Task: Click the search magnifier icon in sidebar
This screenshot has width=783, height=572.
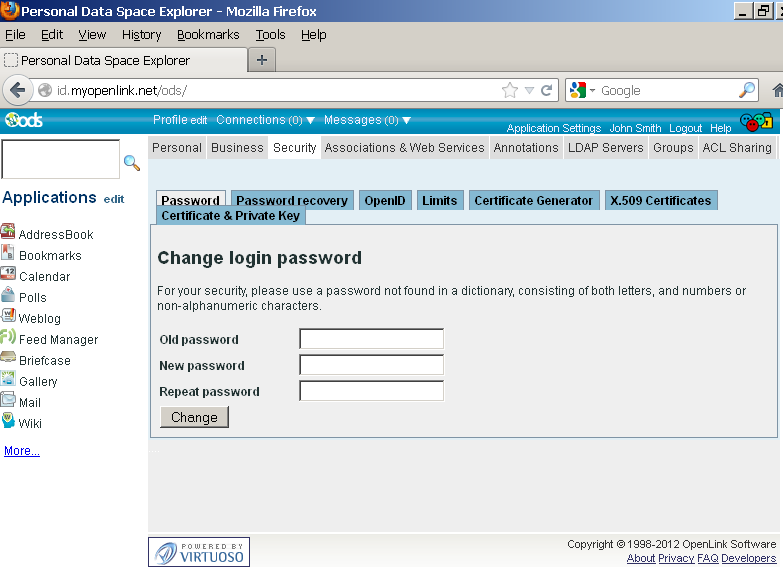Action: tap(131, 162)
